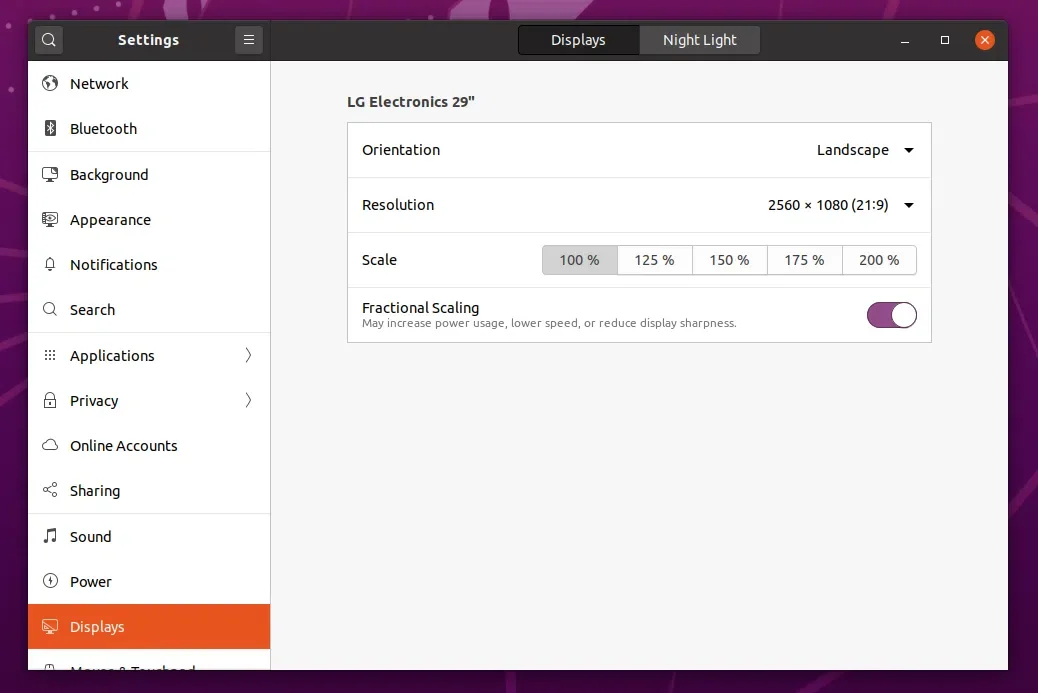
Task: Switch to the Night Light tab
Action: pyautogui.click(x=700, y=40)
